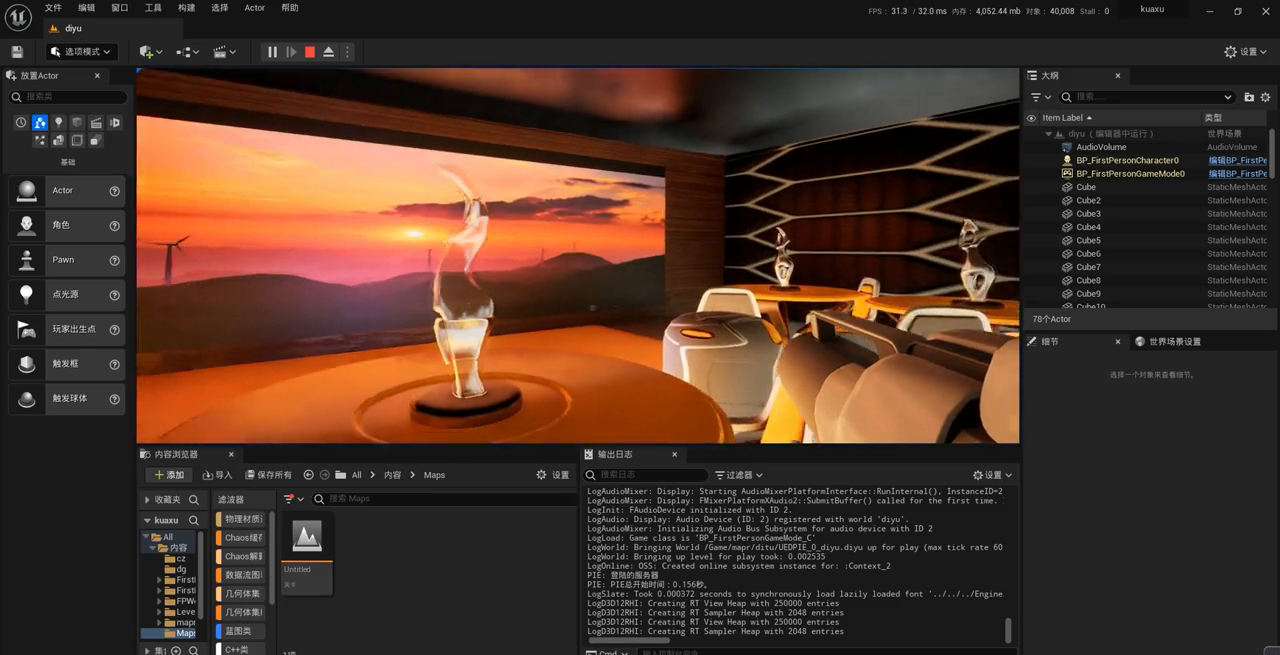
Task: Click the Unreal Engine logo icon
Action: pyautogui.click(x=18, y=17)
